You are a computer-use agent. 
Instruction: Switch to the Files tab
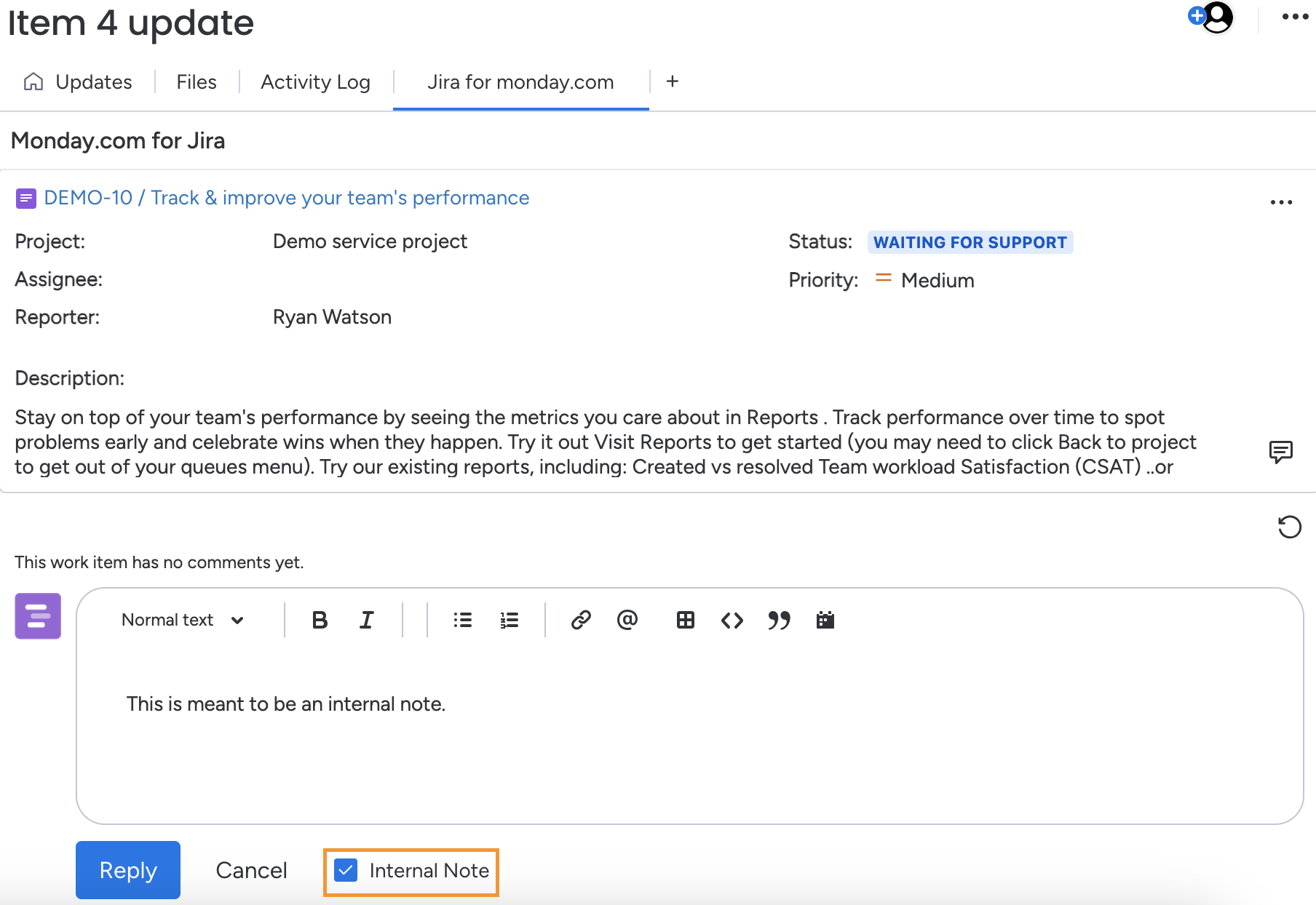pos(197,82)
